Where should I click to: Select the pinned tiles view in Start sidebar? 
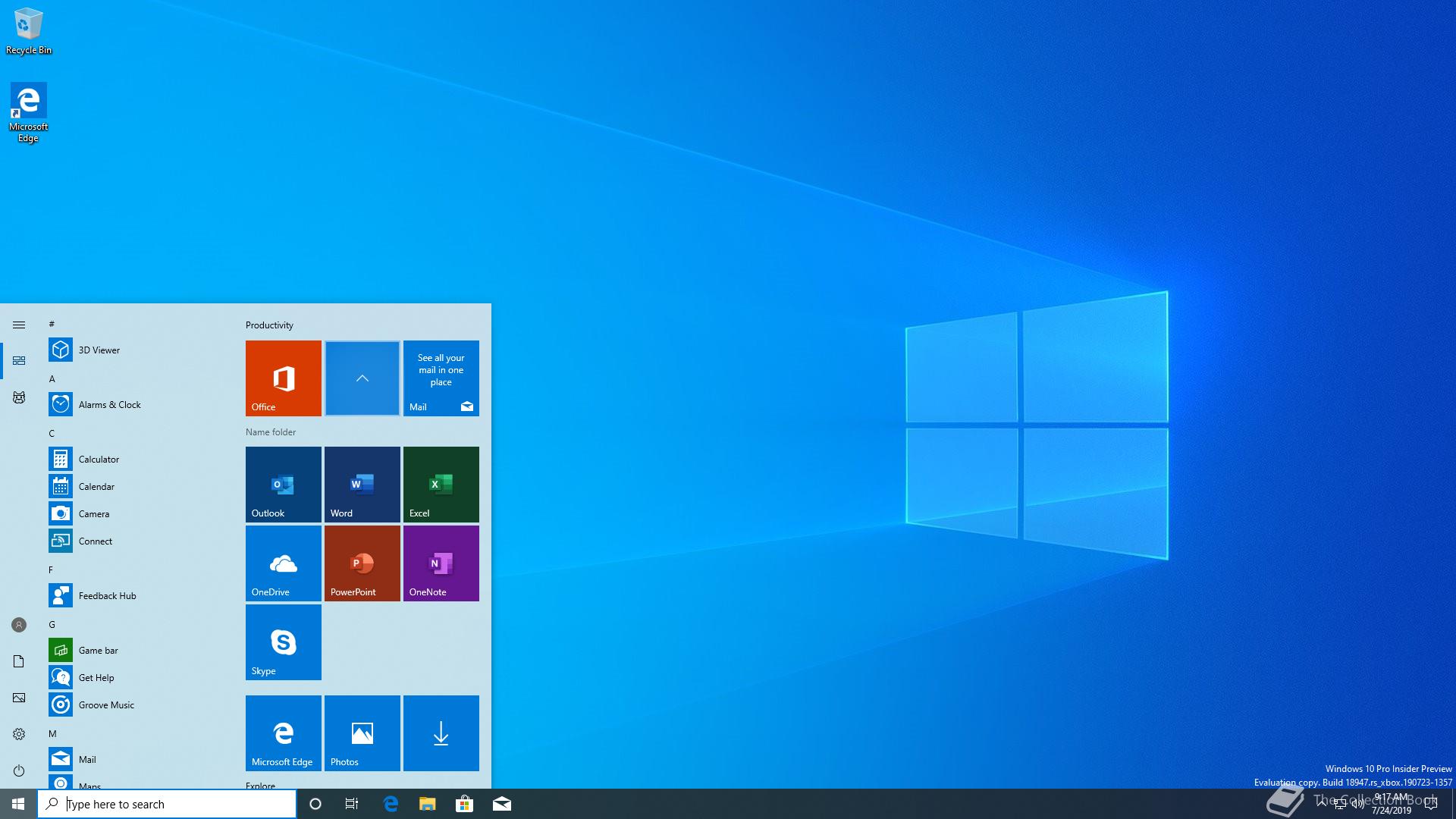tap(19, 361)
